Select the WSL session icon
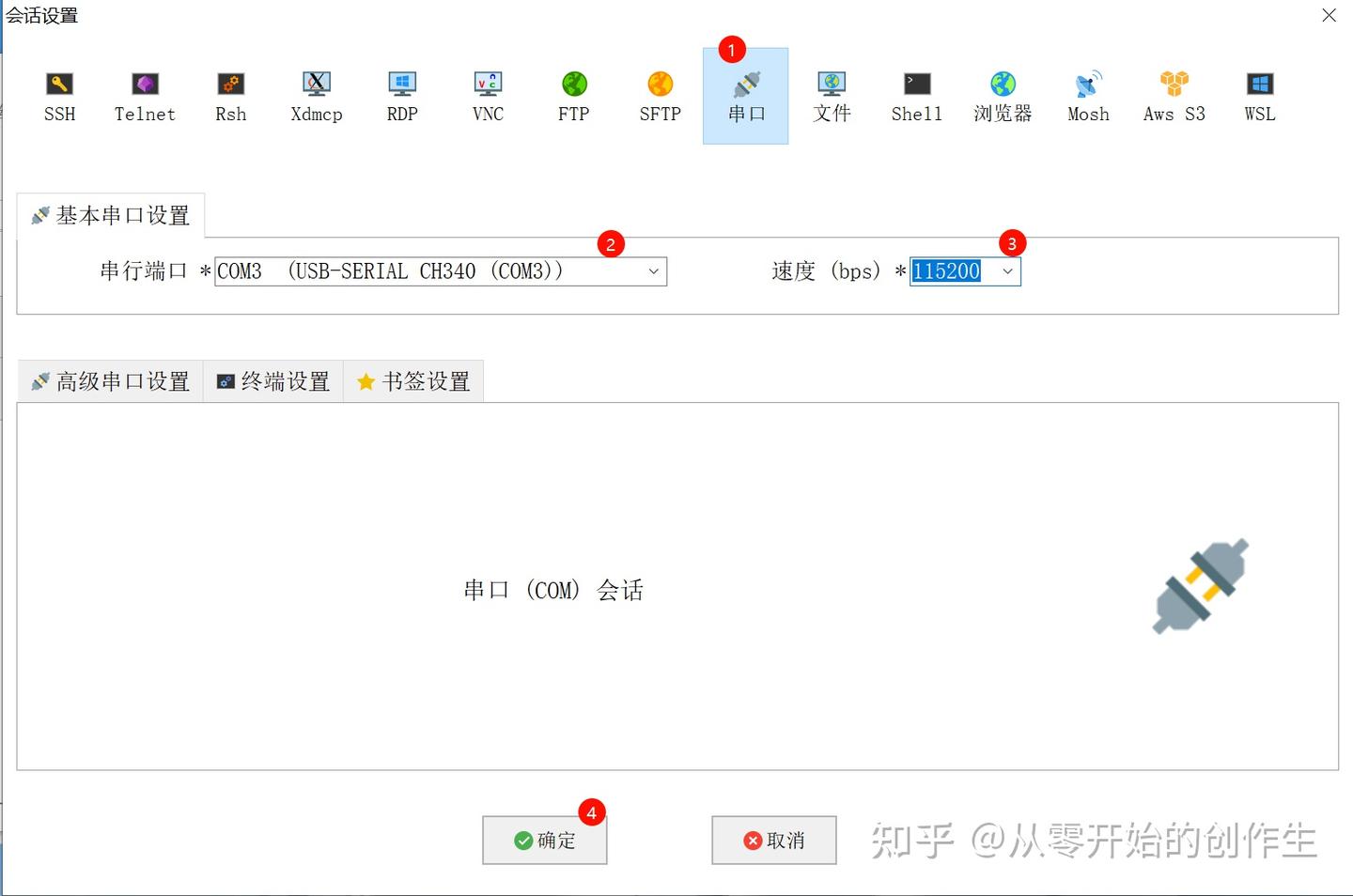1353x896 pixels. pos(1257,94)
